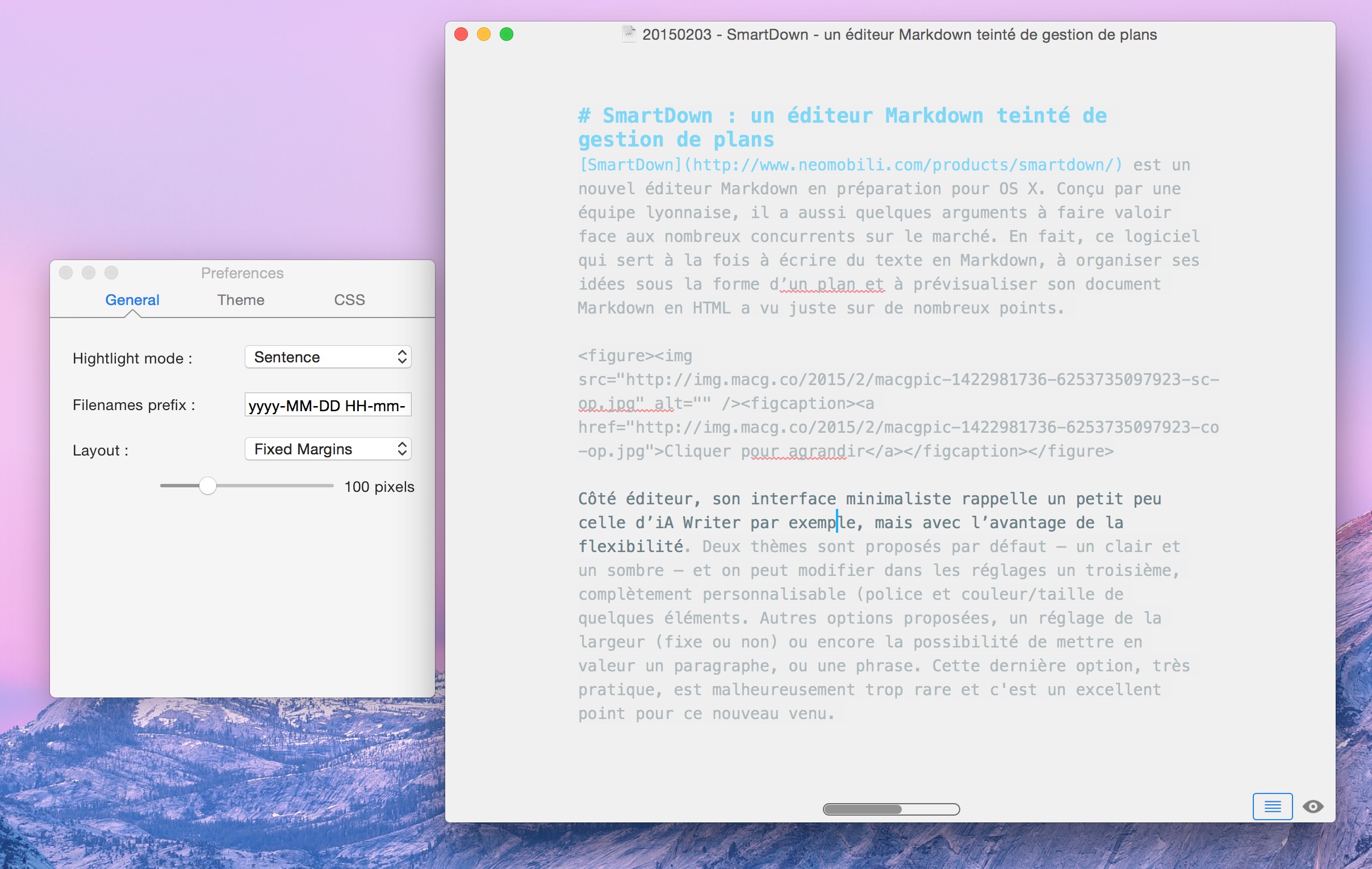This screenshot has width=1372, height=869.
Task: Click the window title "20150203 - SmartDown"
Action: tap(726, 35)
